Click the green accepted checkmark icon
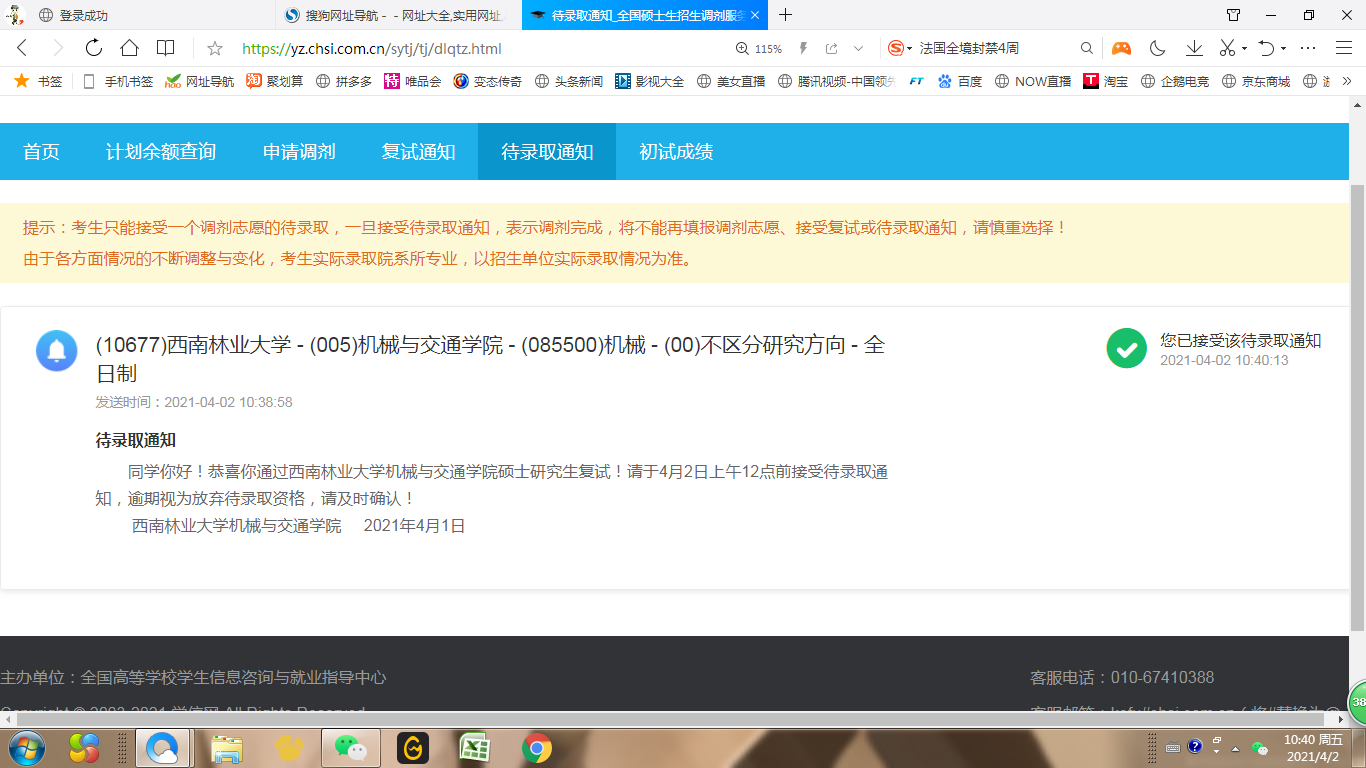Viewport: 1366px width, 768px height. (x=1126, y=348)
